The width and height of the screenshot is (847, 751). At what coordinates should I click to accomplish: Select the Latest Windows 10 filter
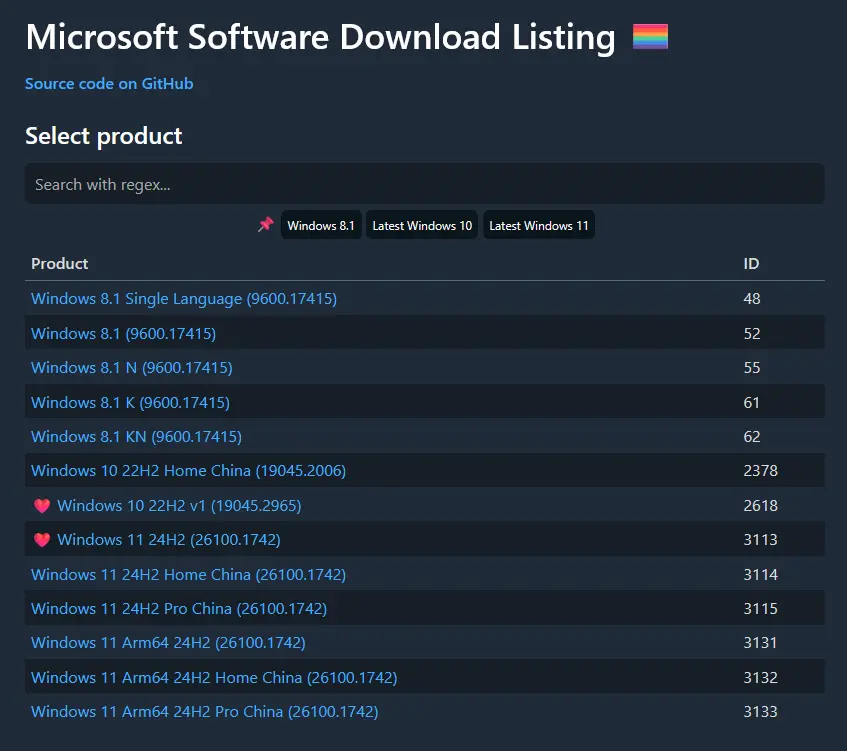click(x=422, y=226)
